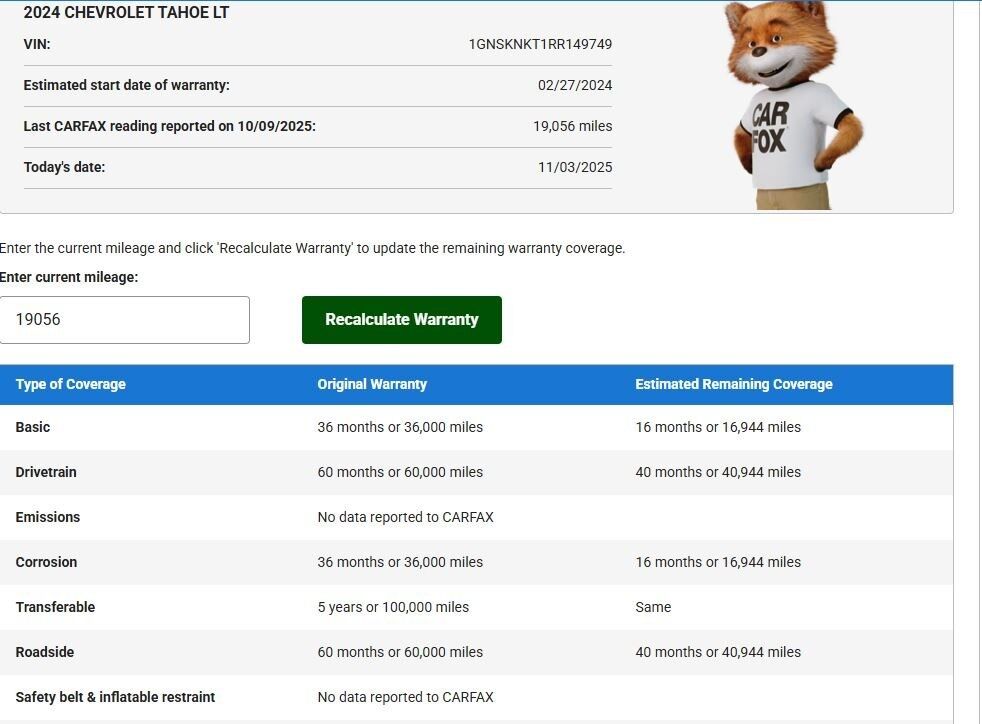Select the Type of Coverage column header
This screenshot has height=724, width=982.
tap(71, 384)
